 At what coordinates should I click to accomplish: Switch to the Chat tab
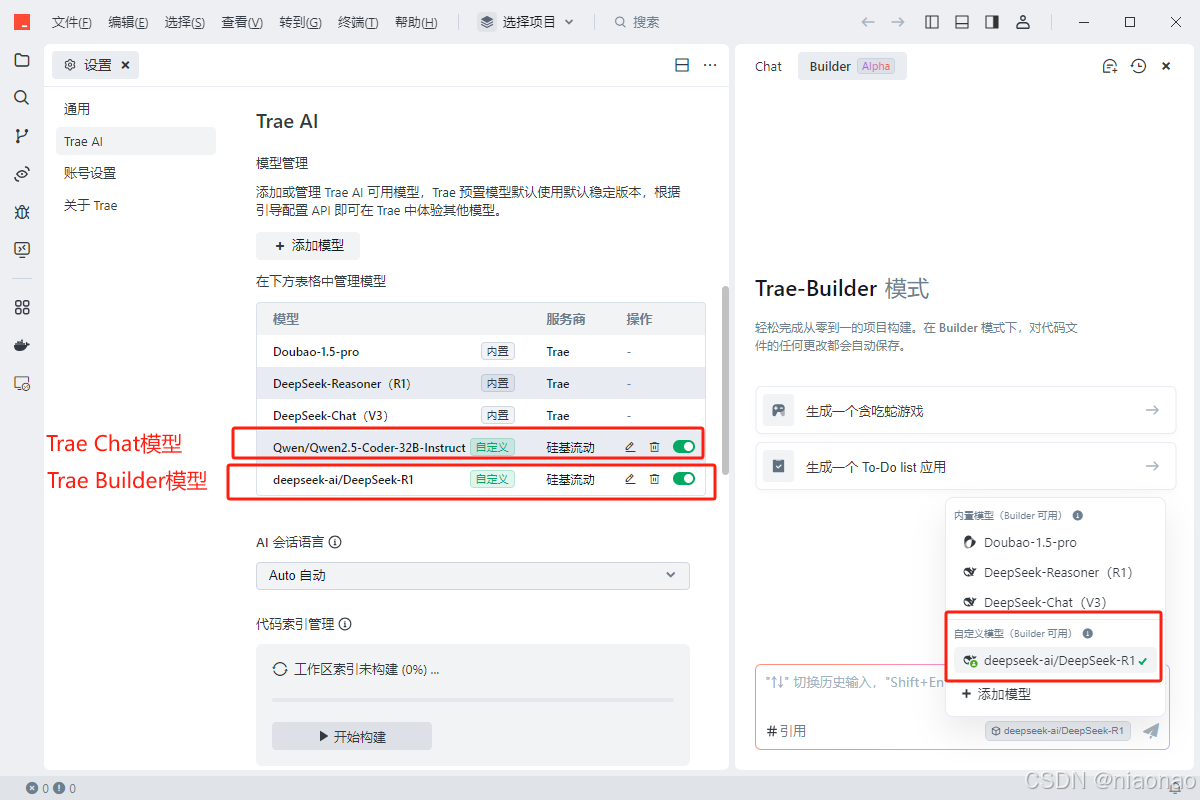(768, 66)
